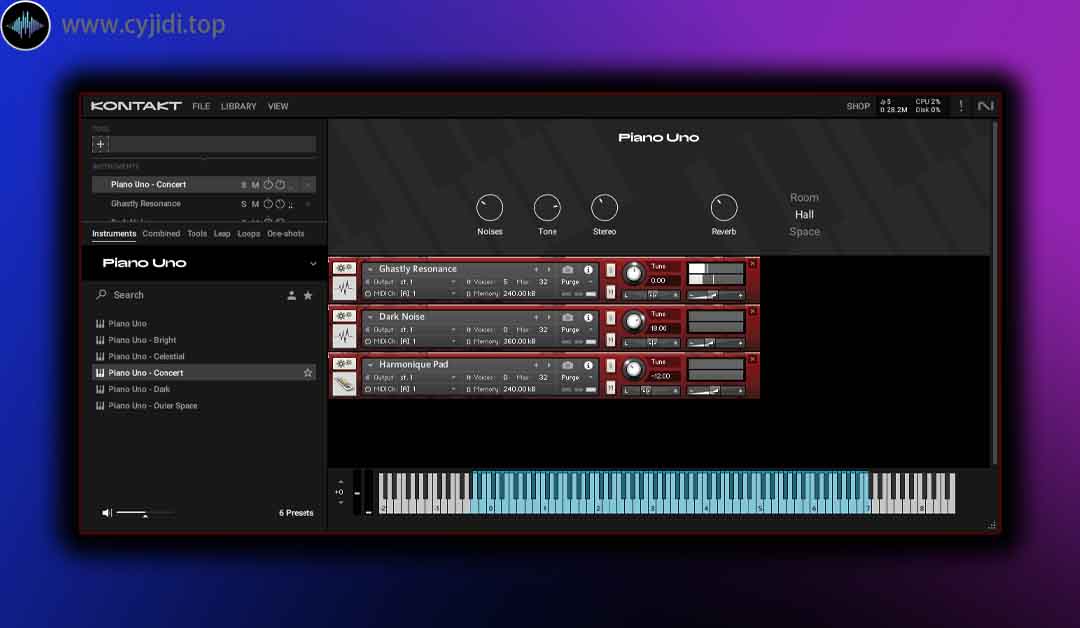The width and height of the screenshot is (1080, 628).
Task: Toggle solo button on Ghastly Resonance rack
Action: [610, 270]
